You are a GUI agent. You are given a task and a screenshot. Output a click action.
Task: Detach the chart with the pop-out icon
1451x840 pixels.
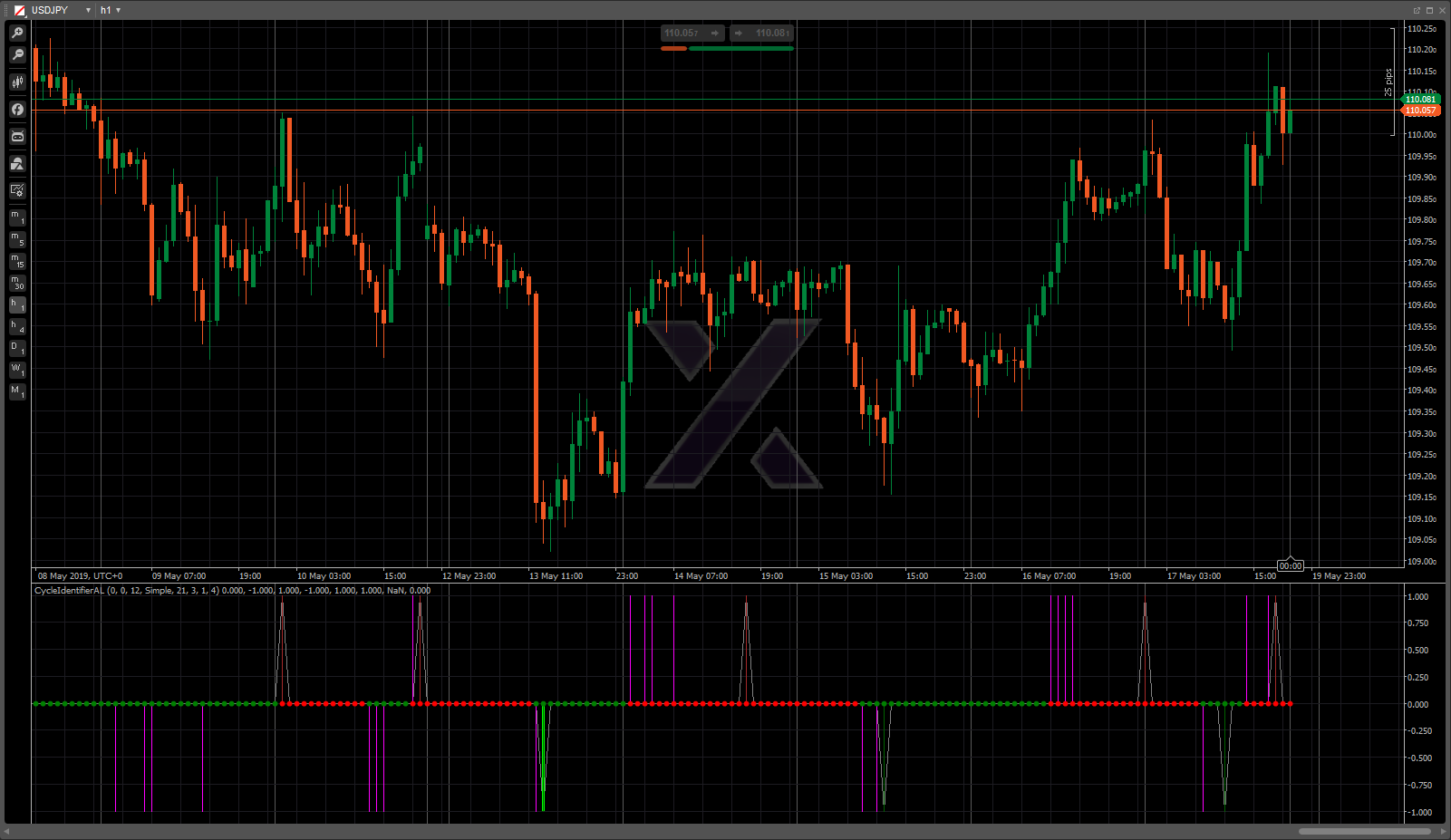tap(1417, 10)
